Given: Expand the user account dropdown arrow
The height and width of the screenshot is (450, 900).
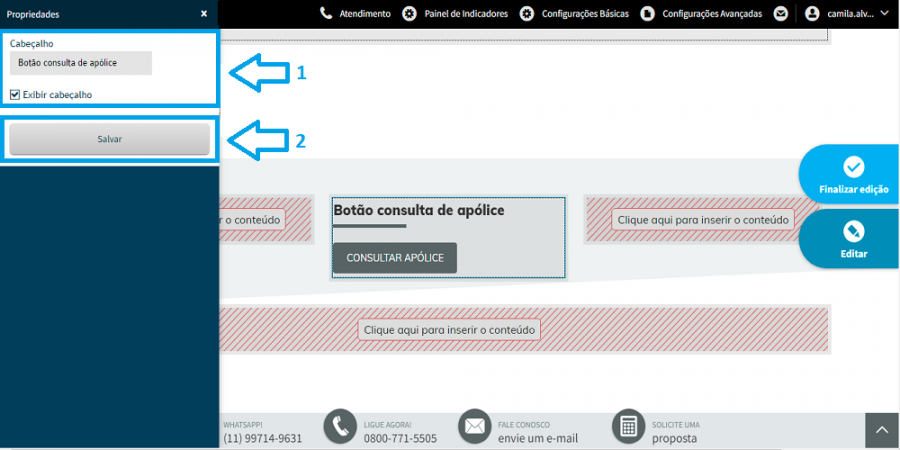Looking at the screenshot, I should point(884,14).
